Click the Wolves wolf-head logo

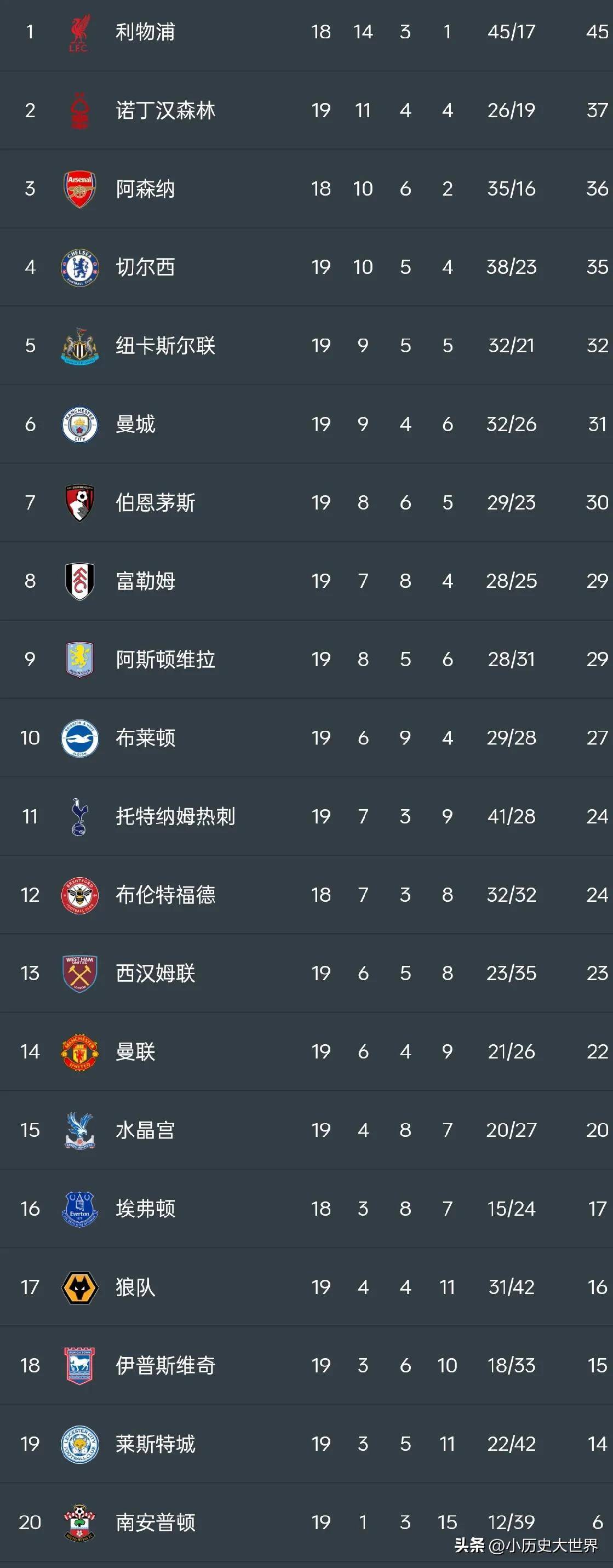pyautogui.click(x=79, y=1287)
